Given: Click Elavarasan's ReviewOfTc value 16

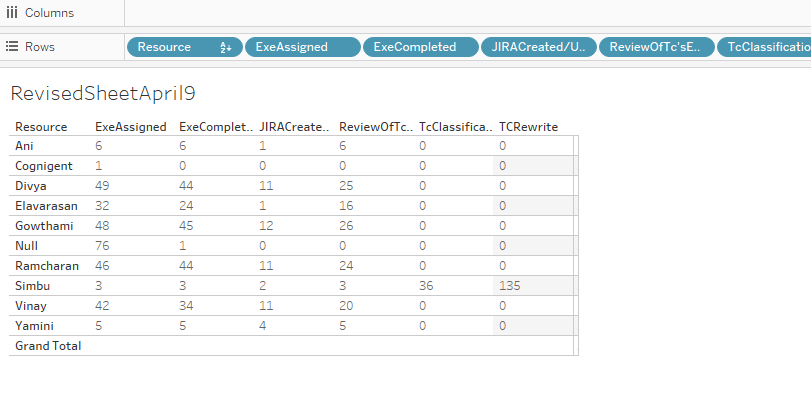Looking at the screenshot, I should pos(346,206).
